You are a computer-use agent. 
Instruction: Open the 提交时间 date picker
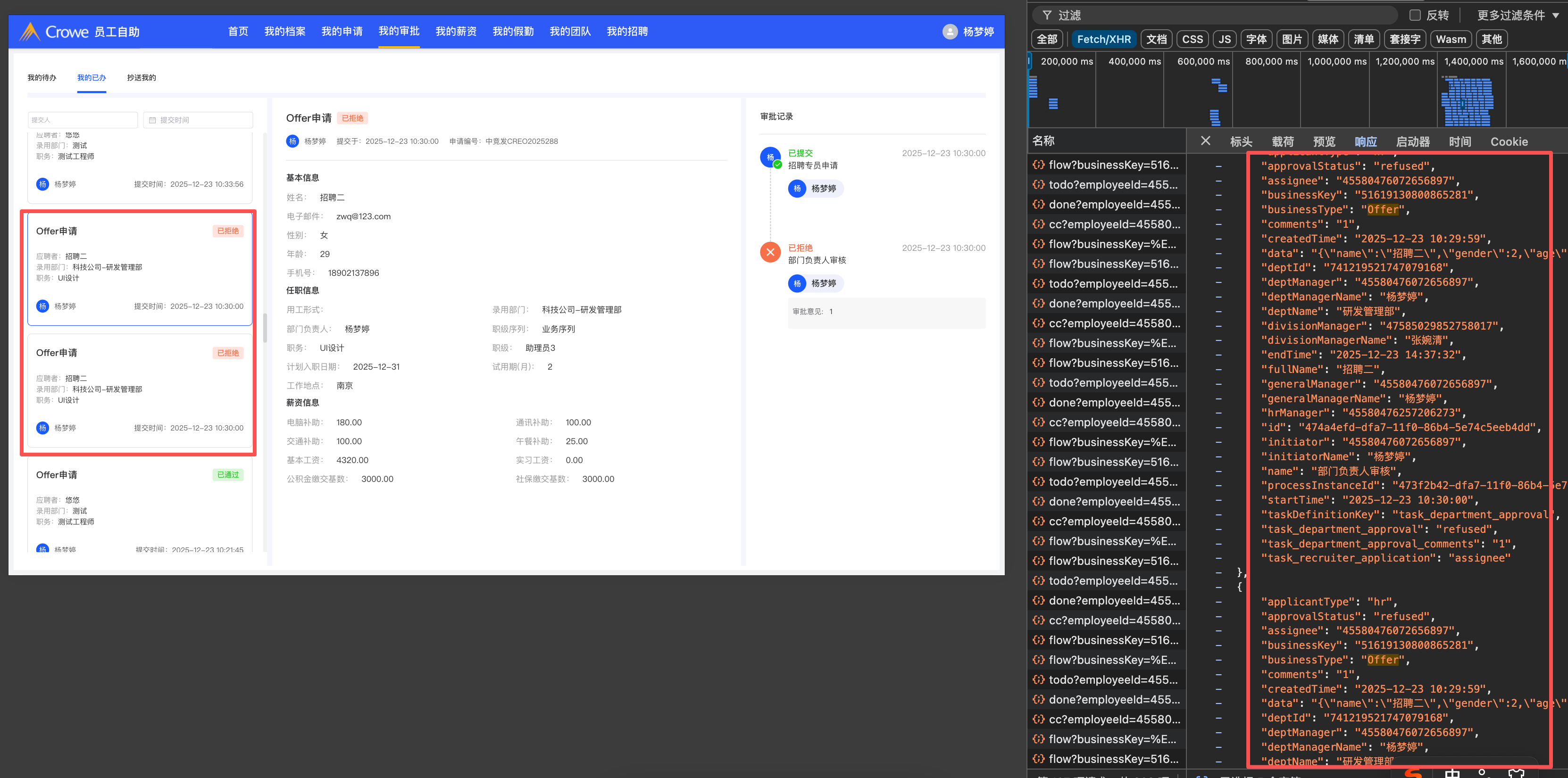(x=199, y=120)
